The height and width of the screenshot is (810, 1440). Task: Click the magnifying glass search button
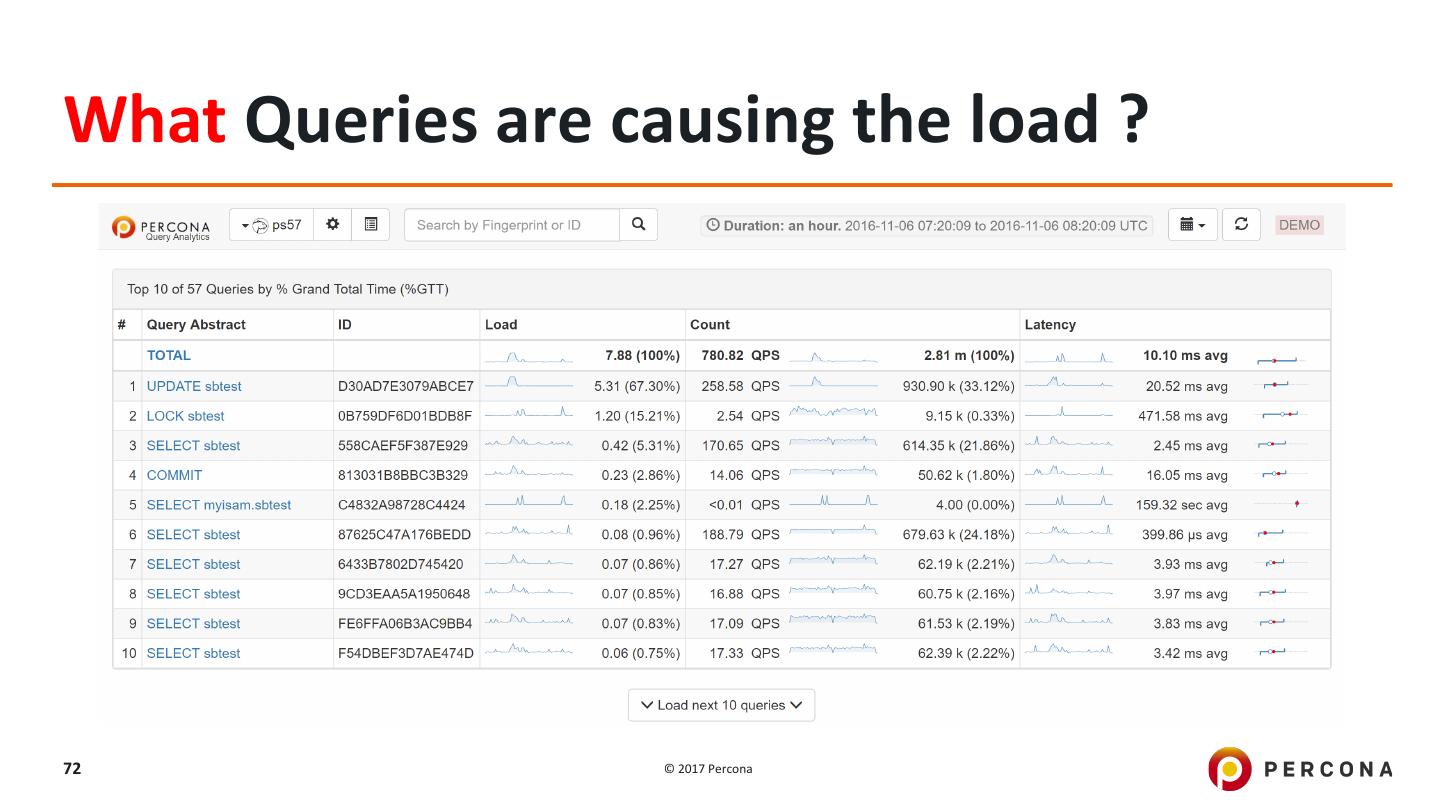[x=639, y=225]
